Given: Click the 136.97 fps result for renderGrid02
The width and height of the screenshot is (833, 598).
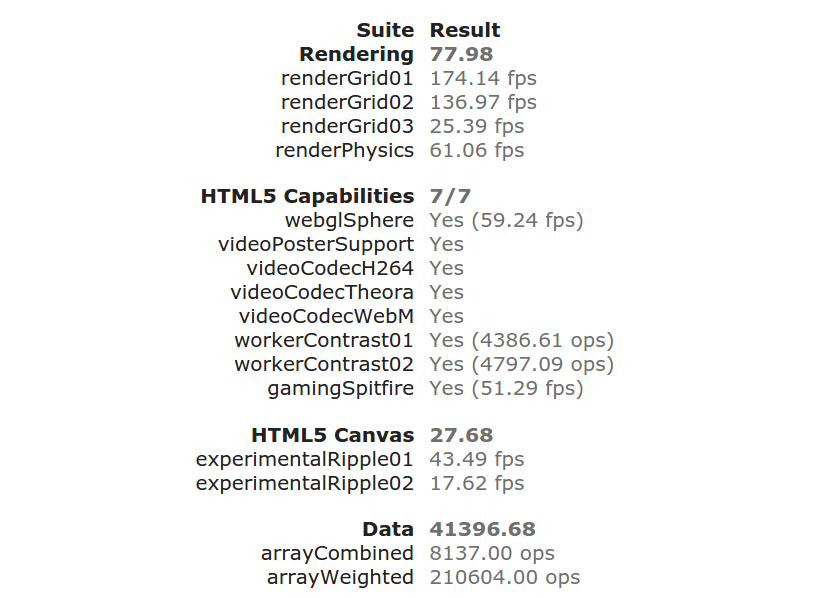Looking at the screenshot, I should (483, 102).
